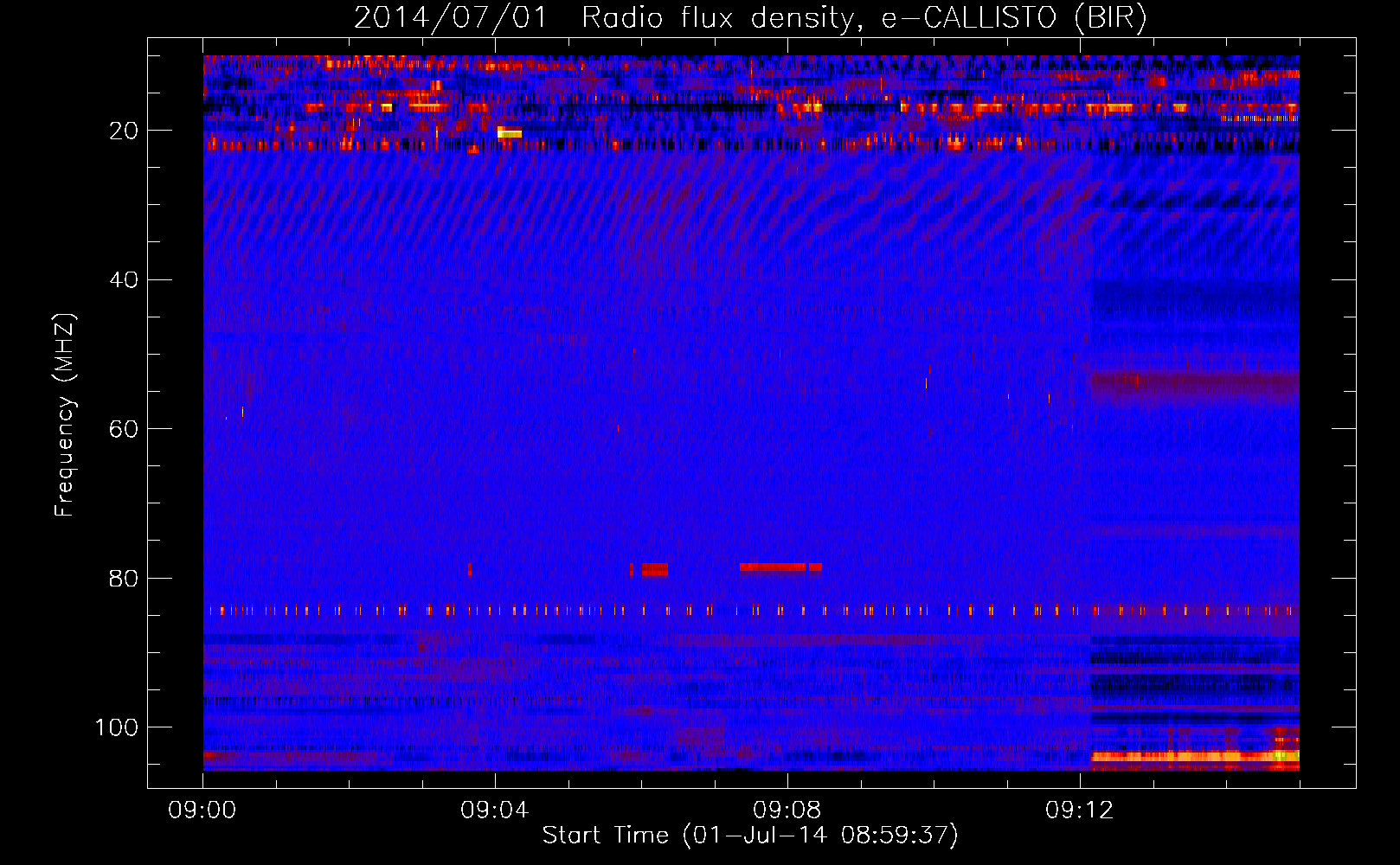Click the 40 frequency tick label
Image resolution: width=1400 pixels, height=865 pixels.
(125, 280)
